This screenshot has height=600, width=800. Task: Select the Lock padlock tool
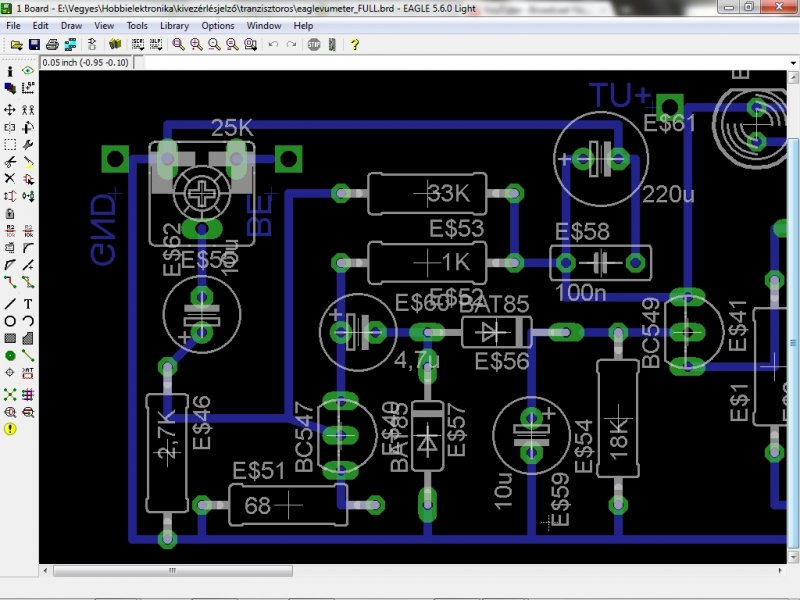pos(10,213)
